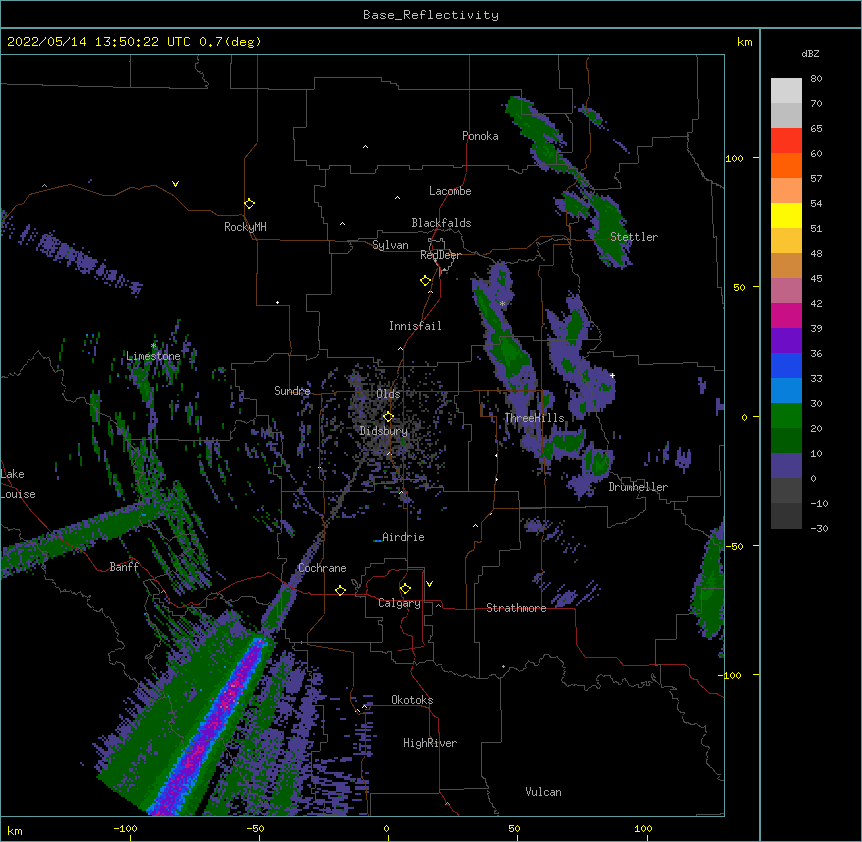Select the yellow diamond marker south of RedDeer

point(425,281)
